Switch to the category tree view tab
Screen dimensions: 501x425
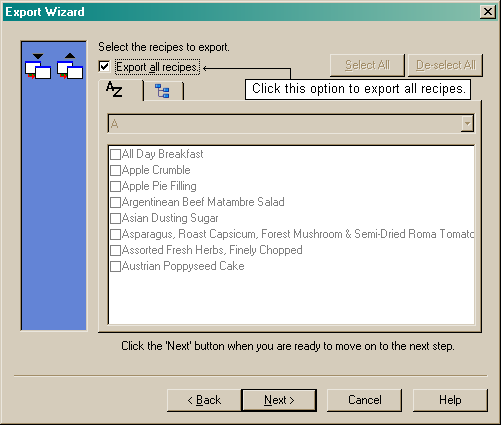click(x=163, y=91)
